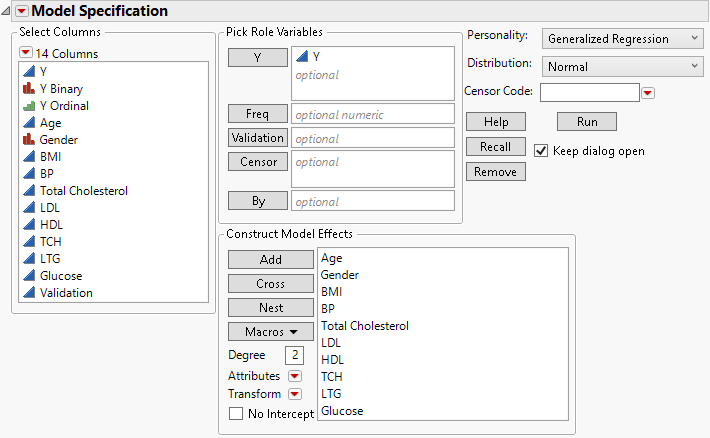This screenshot has height=438, width=710.
Task: Click the red triangle beside Censor Code field
Action: click(x=648, y=93)
